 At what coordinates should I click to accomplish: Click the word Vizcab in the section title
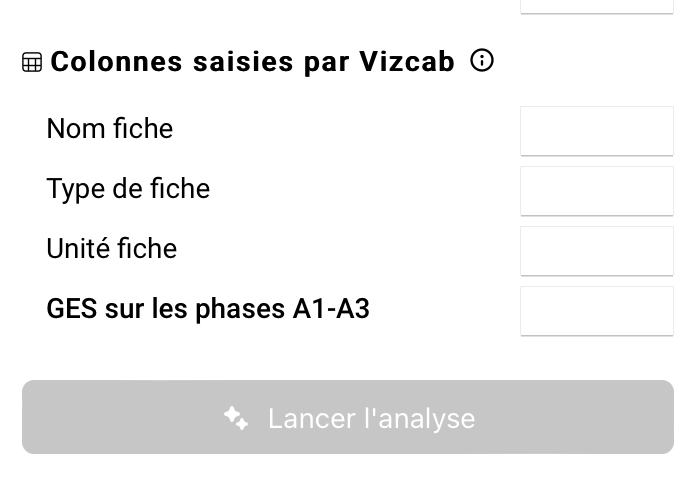(406, 62)
